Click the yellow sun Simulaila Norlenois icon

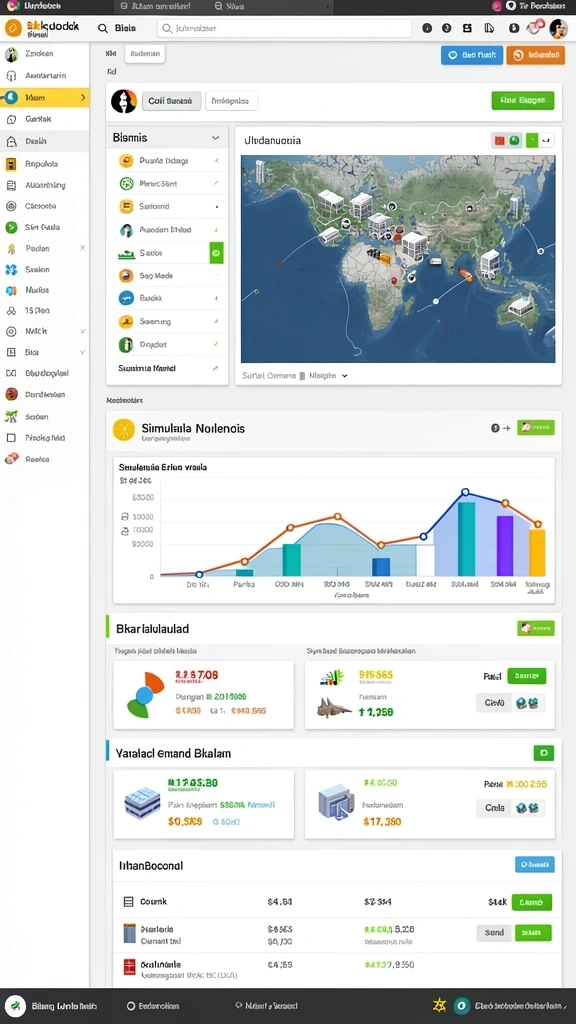[123, 429]
